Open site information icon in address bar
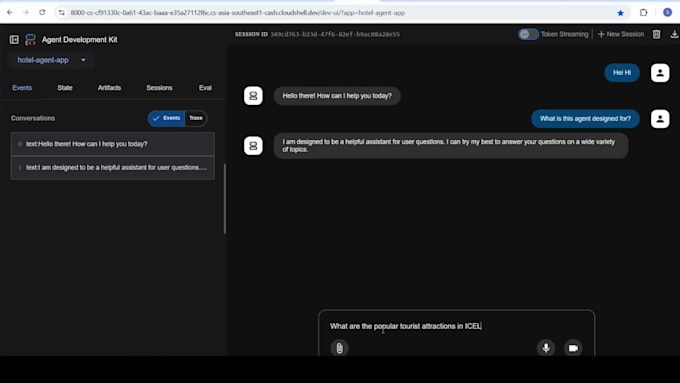This screenshot has height=383, width=680. point(62,13)
